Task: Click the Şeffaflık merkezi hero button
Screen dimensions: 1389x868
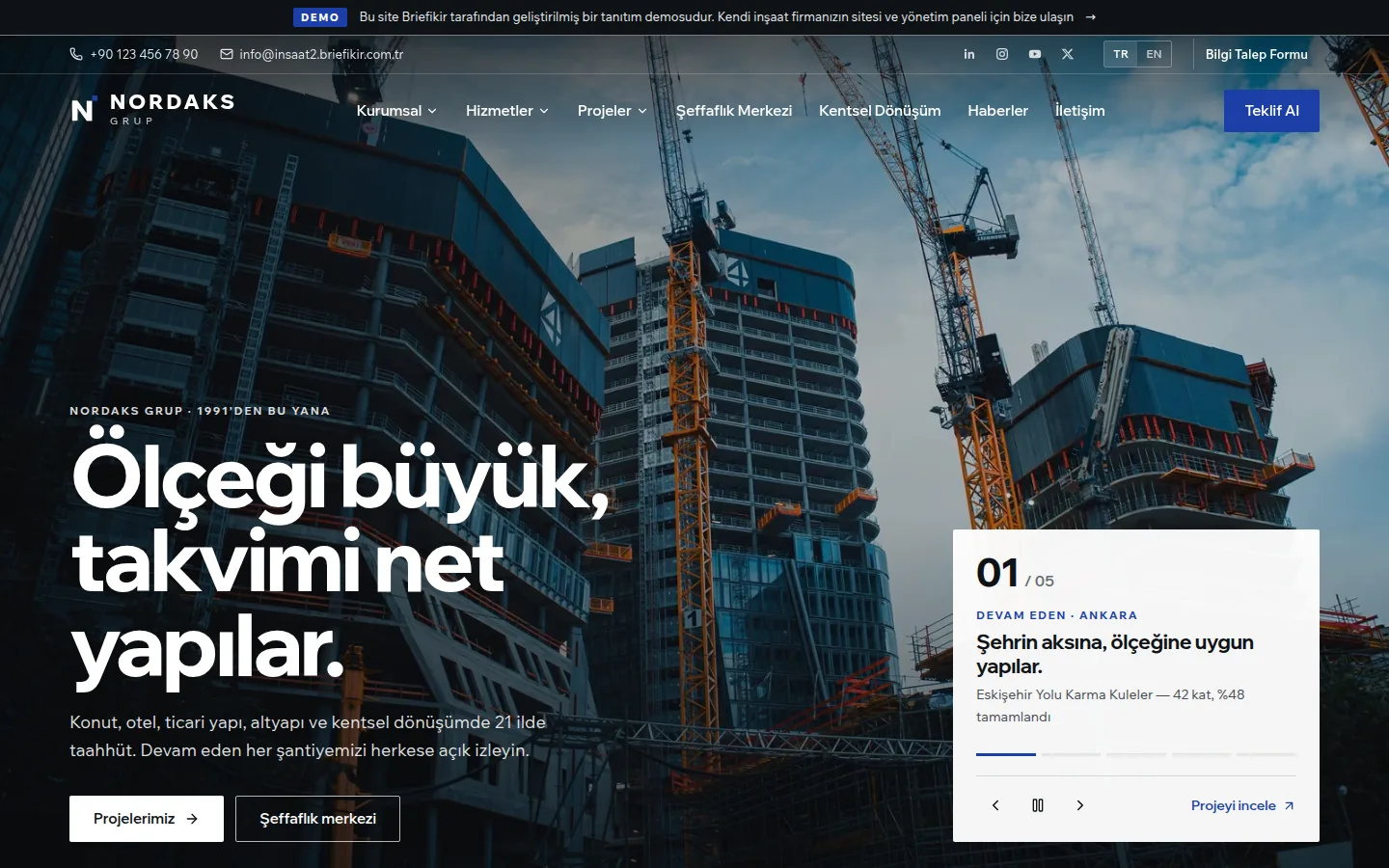Action: coord(317,819)
